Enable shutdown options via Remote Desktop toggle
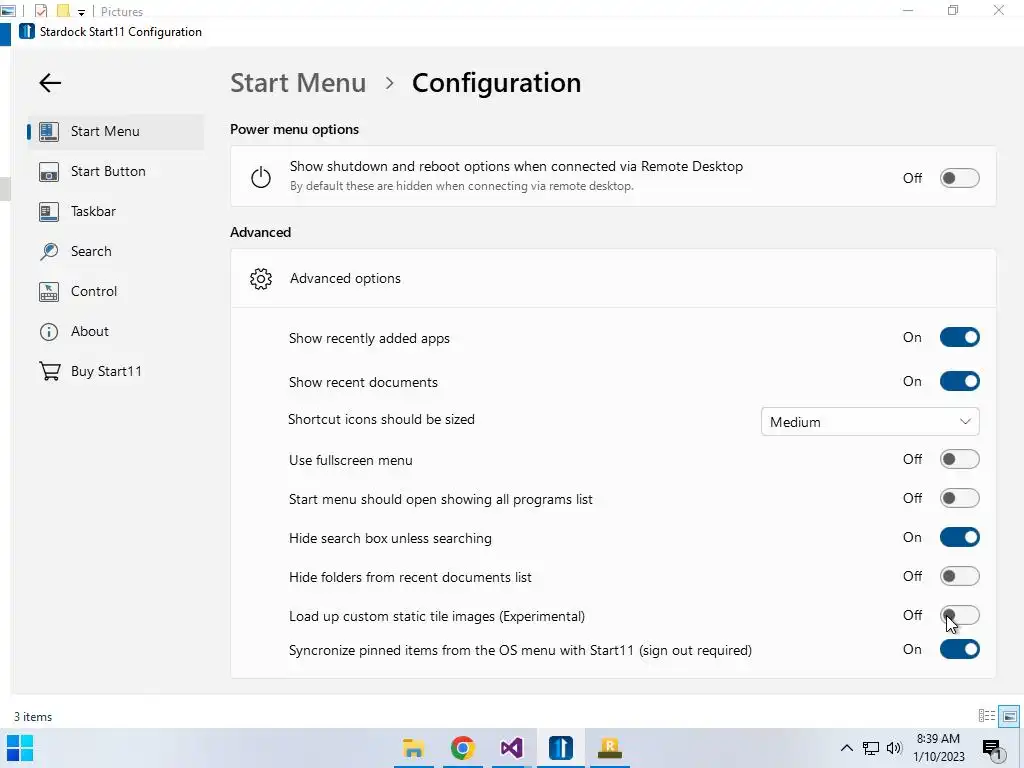1024x768 pixels. (x=959, y=178)
